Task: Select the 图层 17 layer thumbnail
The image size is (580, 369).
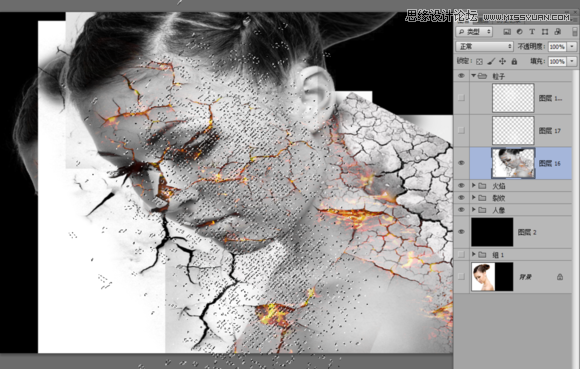Action: click(x=513, y=131)
